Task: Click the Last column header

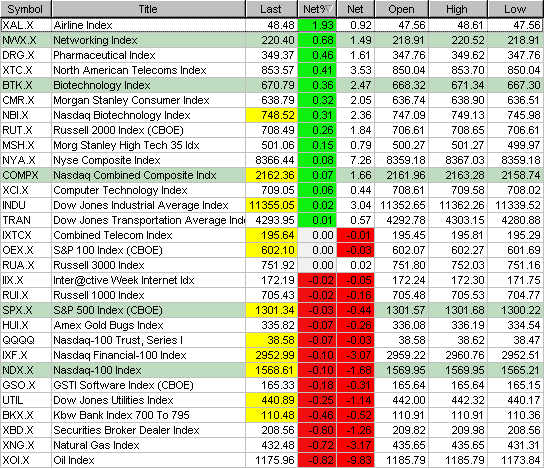Action: [x=271, y=9]
